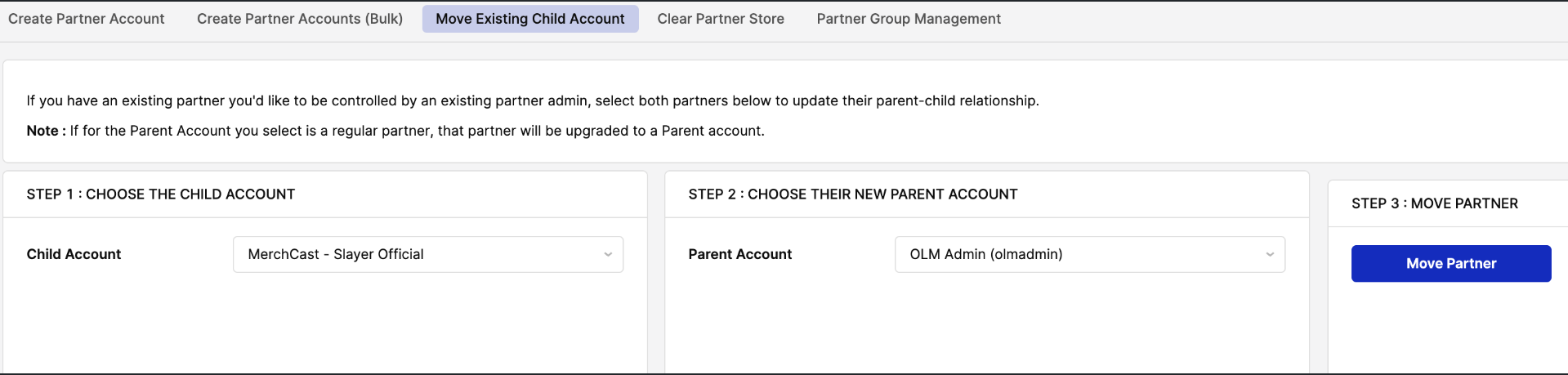This screenshot has width=1568, height=375.
Task: Click the OLM Admin (olmadmin) selected value
Action: (986, 254)
